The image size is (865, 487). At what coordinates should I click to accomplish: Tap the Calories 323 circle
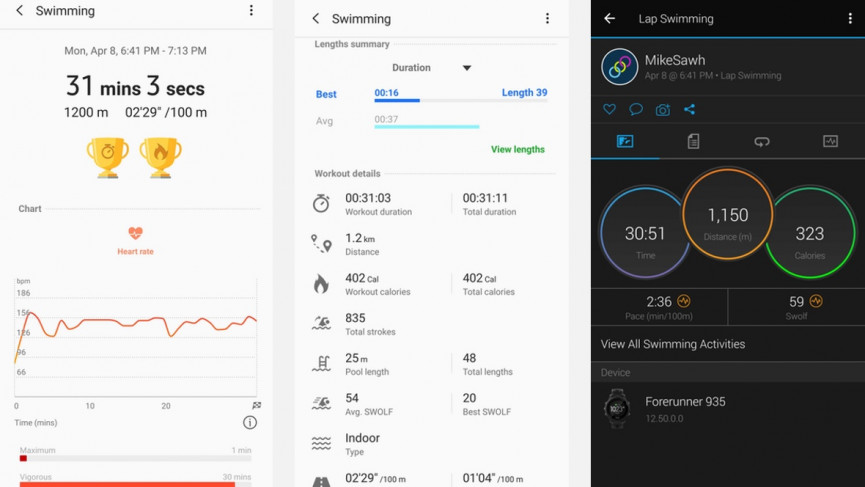[810, 233]
